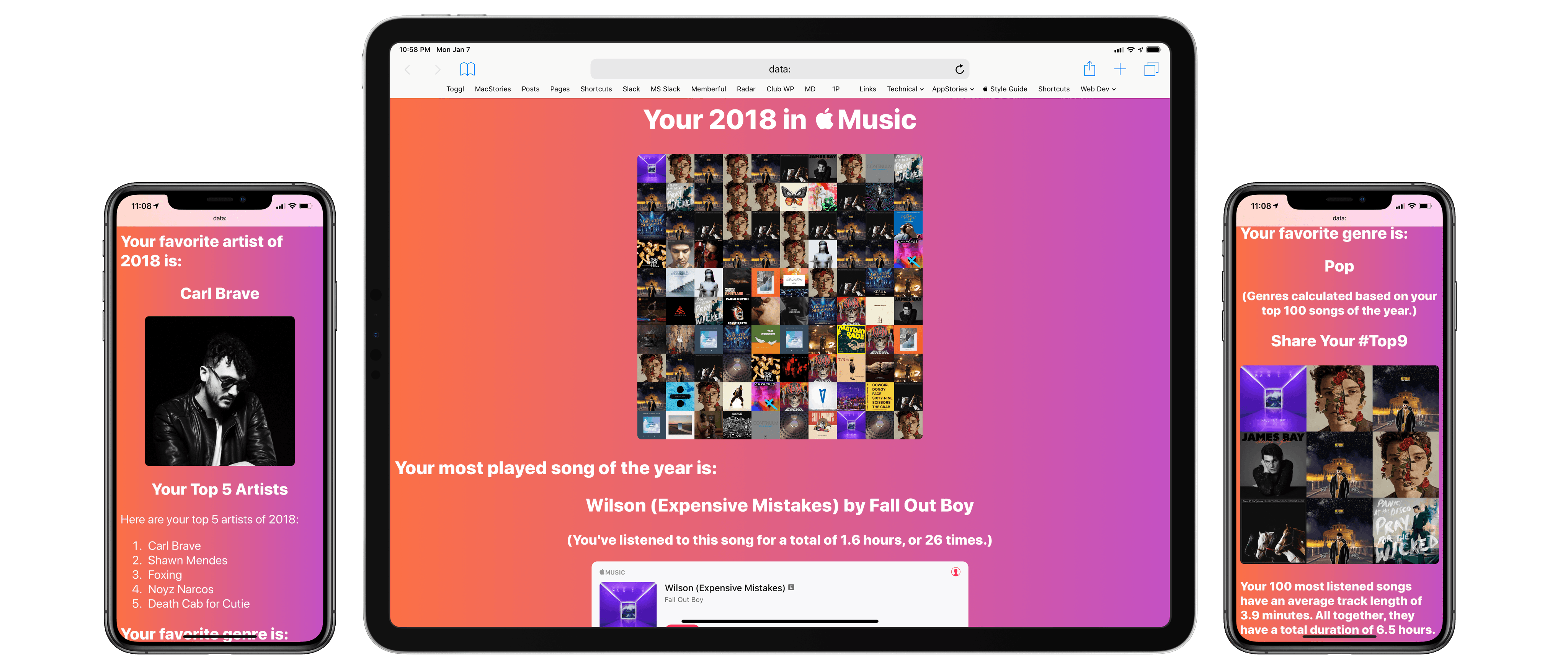Tap the purple Mania cover in Top9 grid

1273,398
